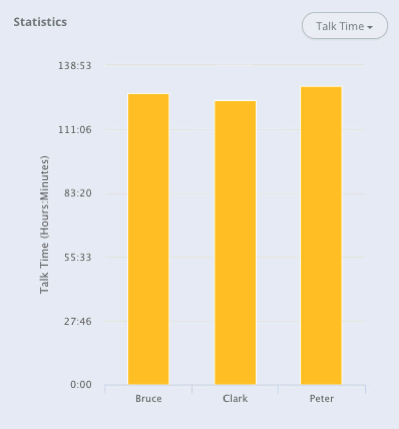
Task: Click the top edge of Bruce's bar
Action: click(148, 94)
